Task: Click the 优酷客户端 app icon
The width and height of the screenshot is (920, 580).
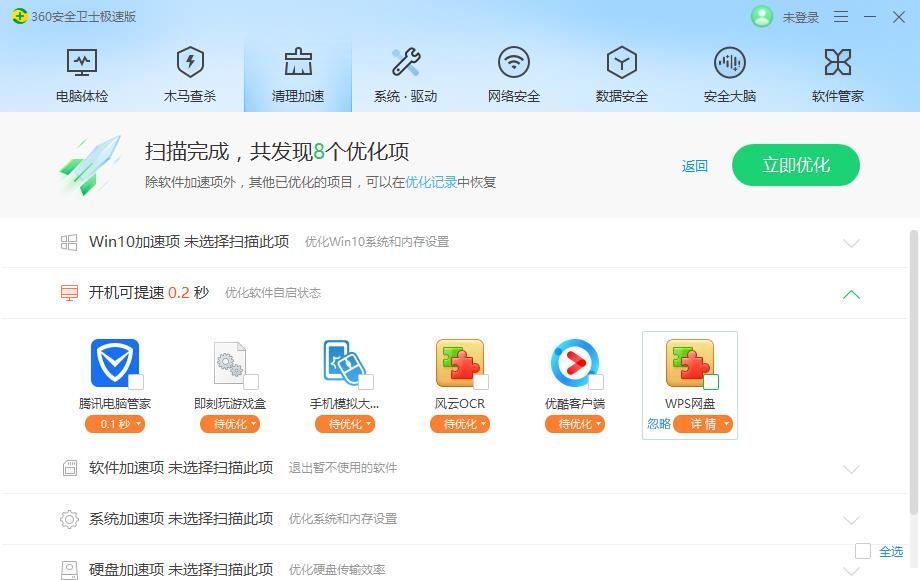Action: pos(575,362)
